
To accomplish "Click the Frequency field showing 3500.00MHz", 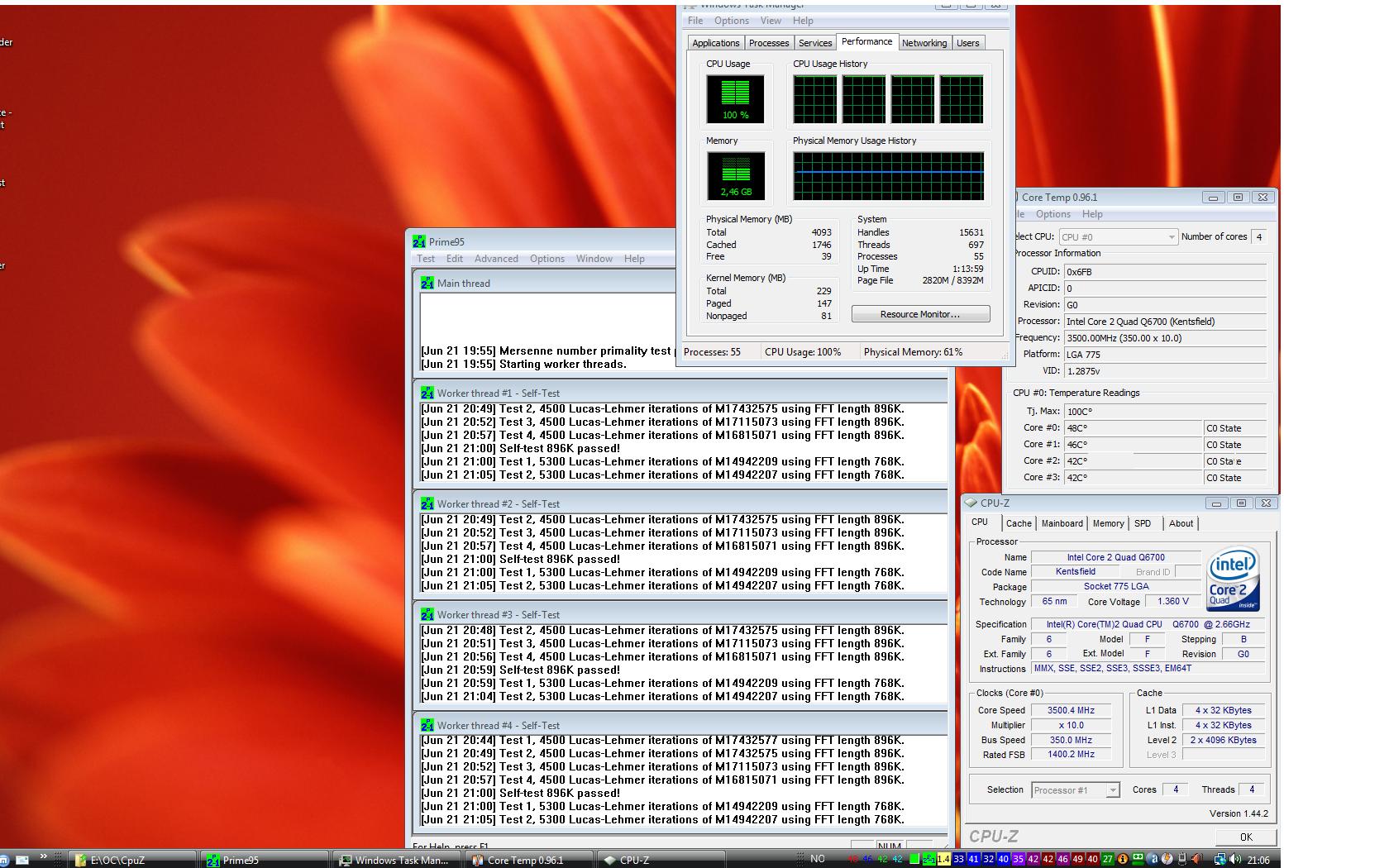I will [x=1165, y=337].
